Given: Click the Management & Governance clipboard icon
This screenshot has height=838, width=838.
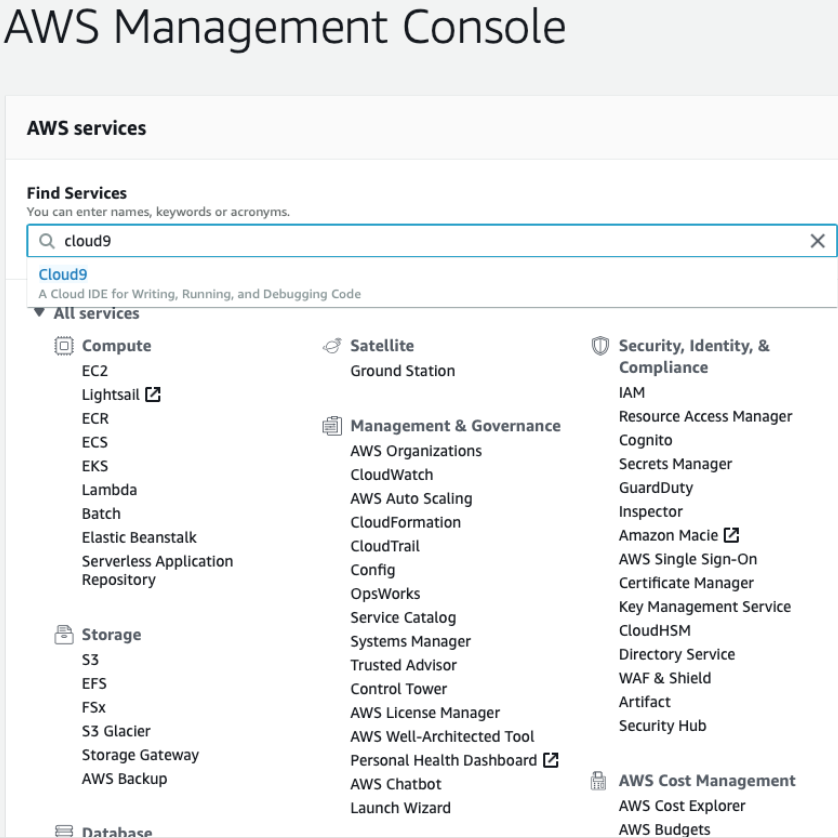Looking at the screenshot, I should (x=332, y=426).
